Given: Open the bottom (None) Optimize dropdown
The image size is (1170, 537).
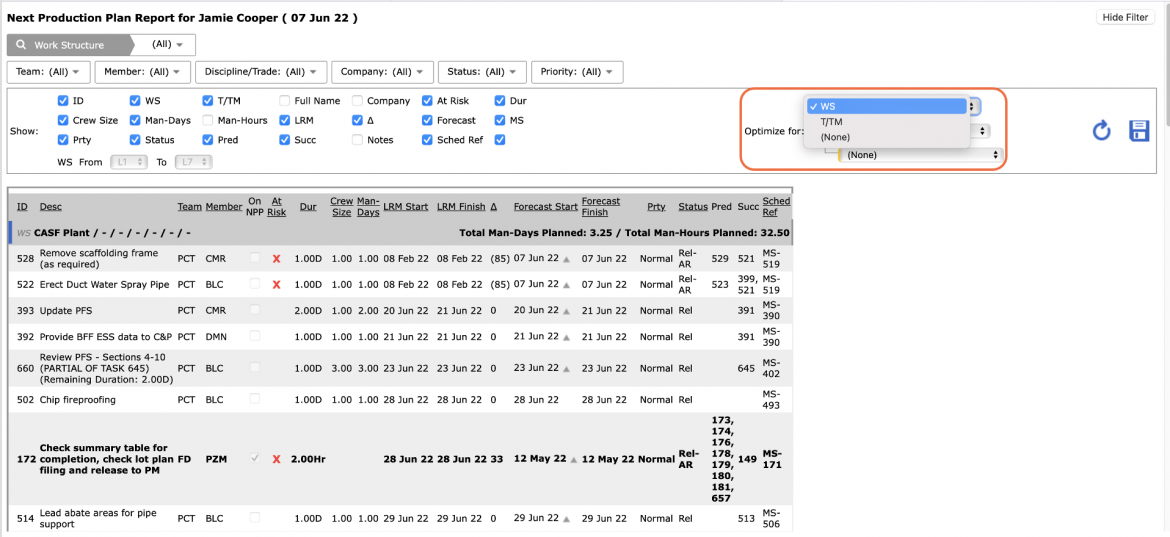Looking at the screenshot, I should click(920, 155).
